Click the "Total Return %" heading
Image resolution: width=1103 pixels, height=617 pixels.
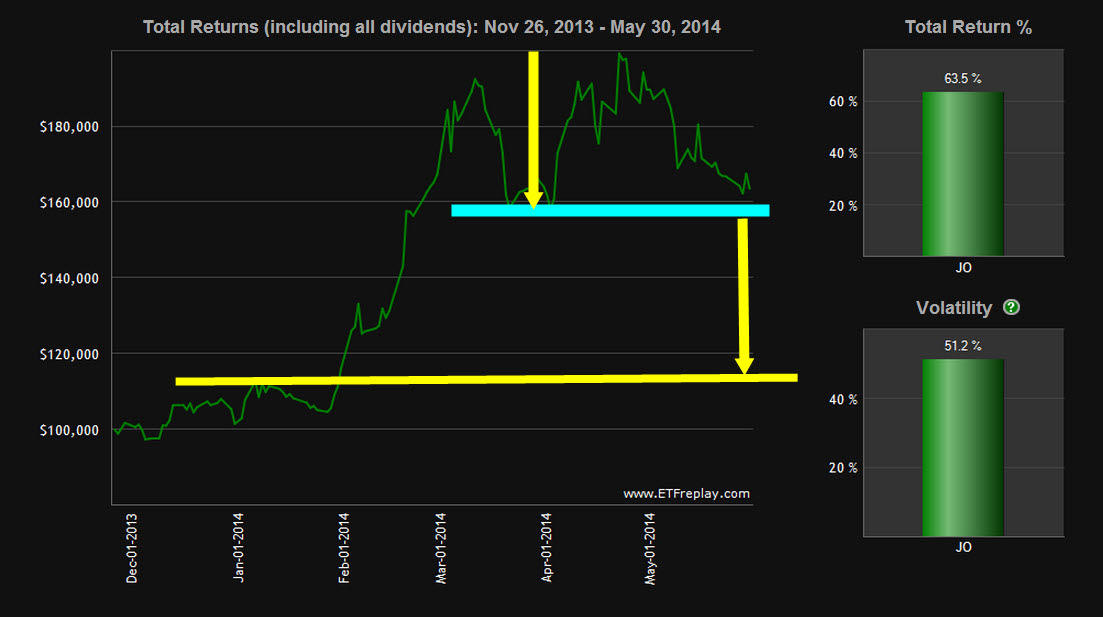coord(967,27)
